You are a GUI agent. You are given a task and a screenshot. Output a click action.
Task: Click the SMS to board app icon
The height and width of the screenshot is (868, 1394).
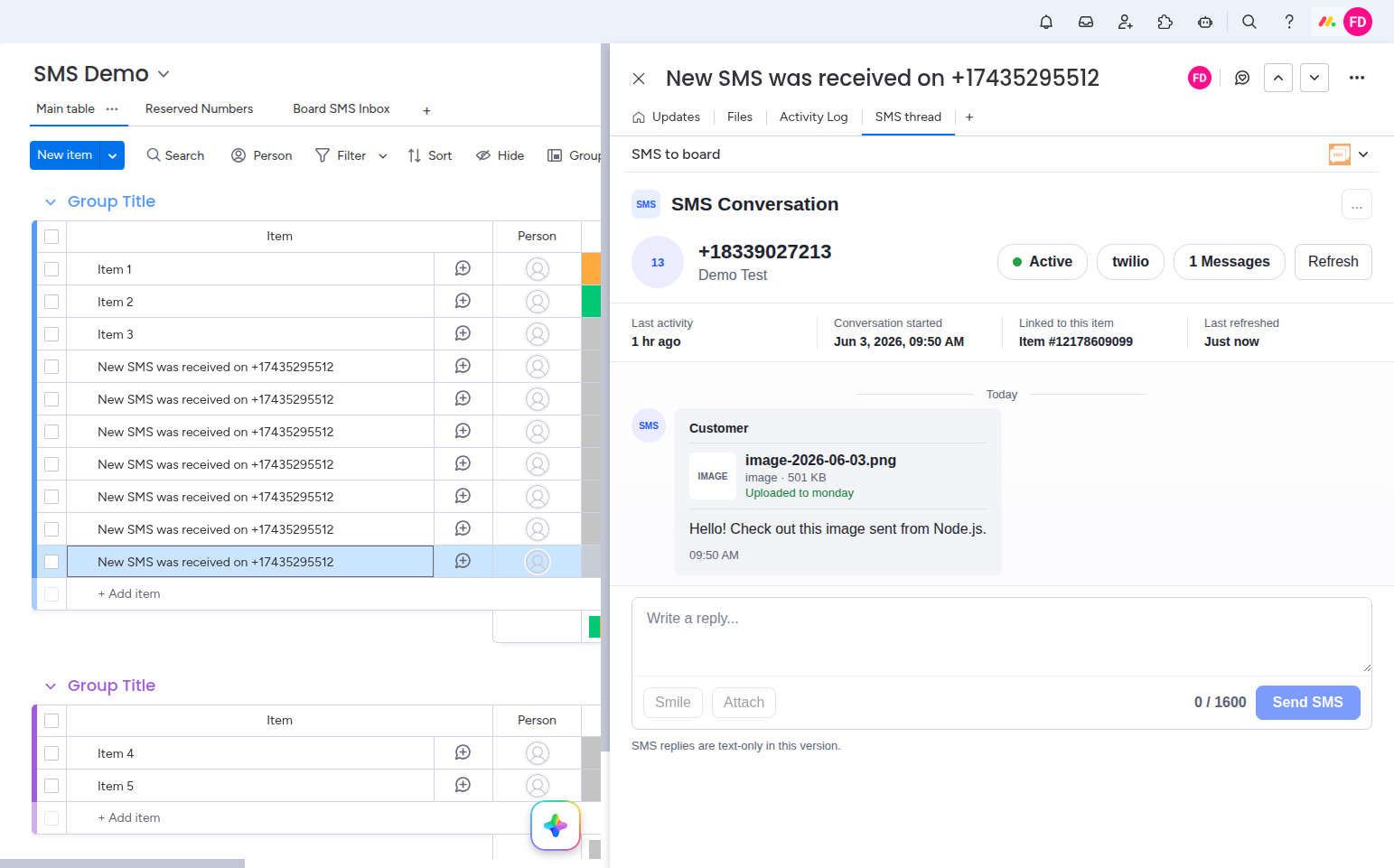(x=1340, y=154)
